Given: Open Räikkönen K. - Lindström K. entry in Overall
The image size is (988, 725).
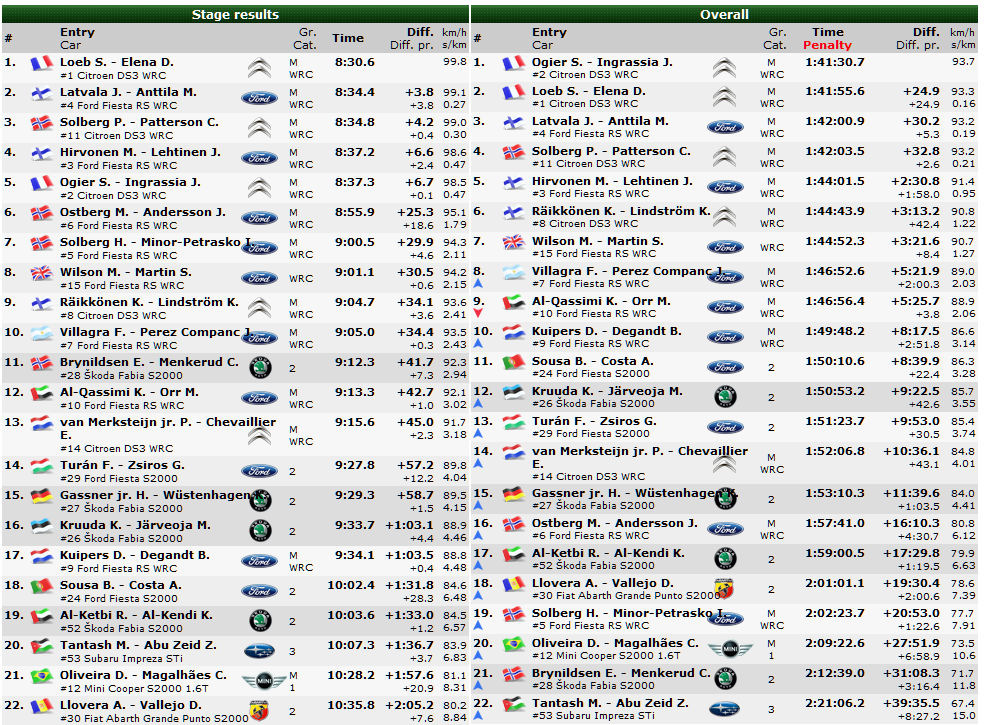Looking at the screenshot, I should coord(621,211).
